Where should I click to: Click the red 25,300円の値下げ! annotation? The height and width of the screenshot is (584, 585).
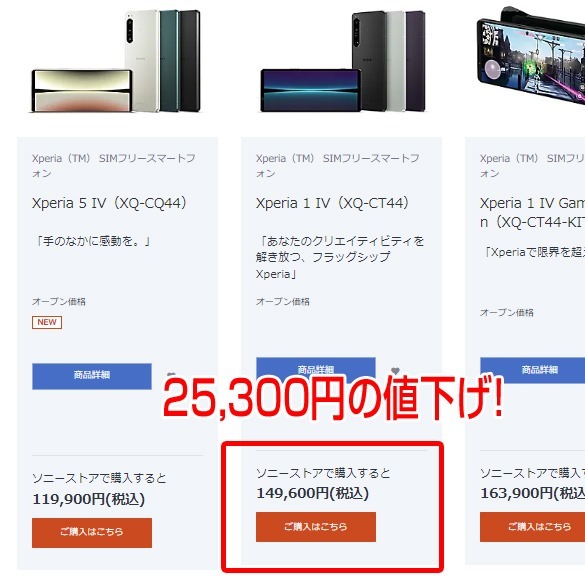[333, 397]
